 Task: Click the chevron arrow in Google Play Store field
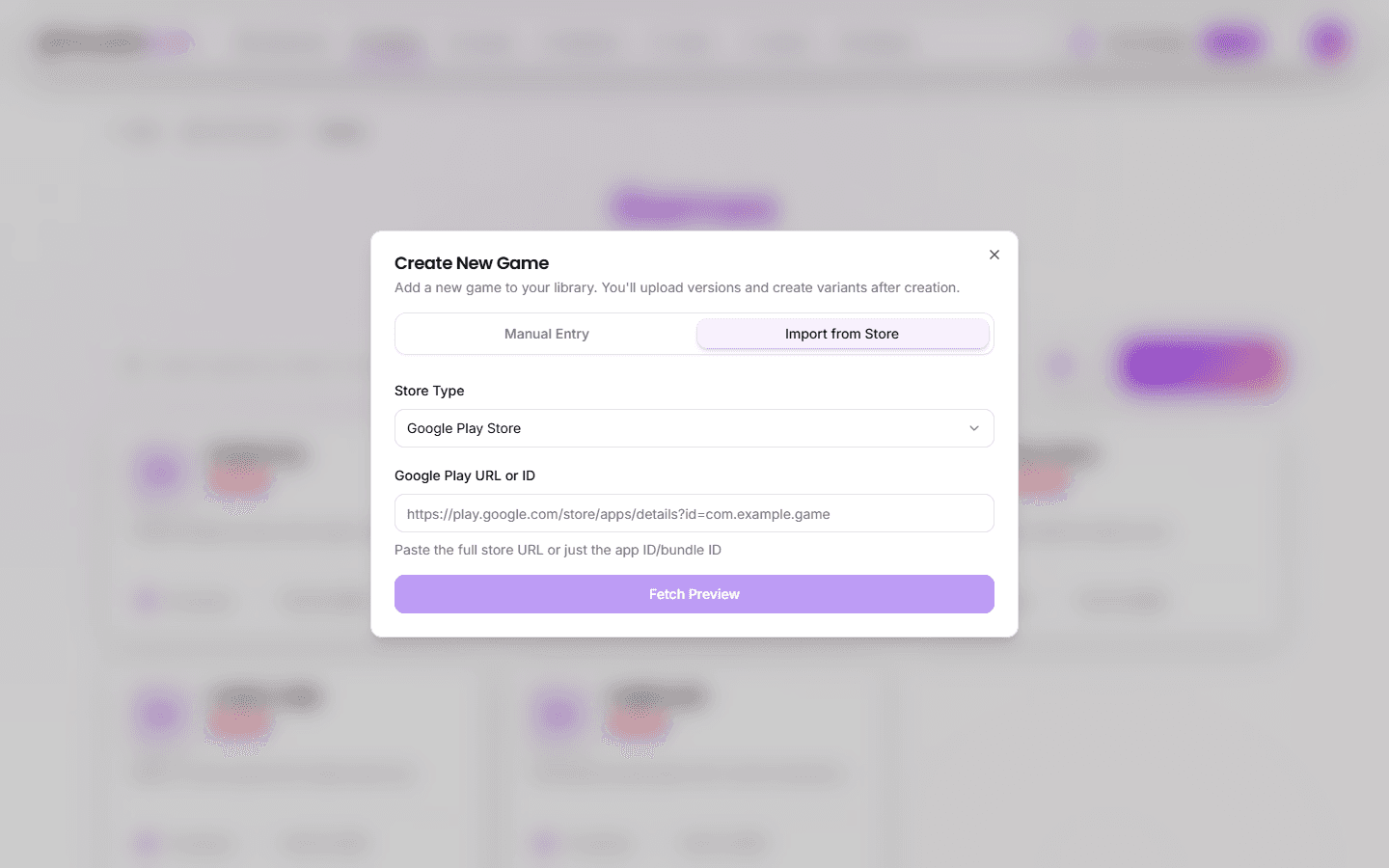[x=974, y=428]
